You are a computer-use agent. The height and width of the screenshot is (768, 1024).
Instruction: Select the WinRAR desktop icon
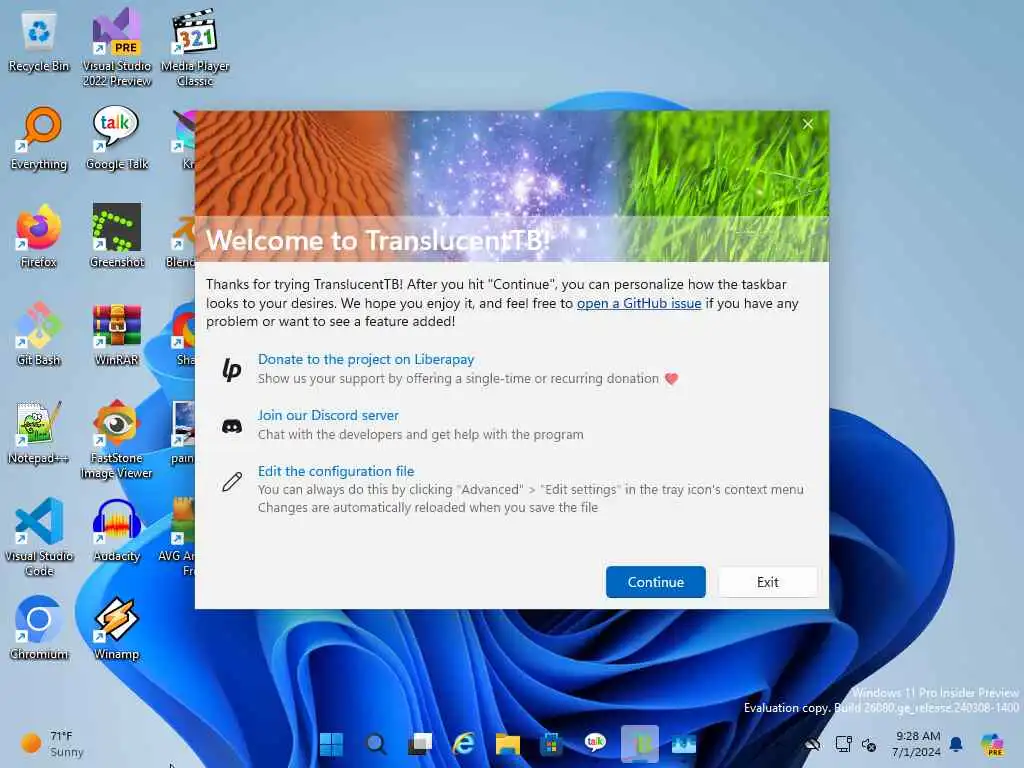(x=117, y=334)
